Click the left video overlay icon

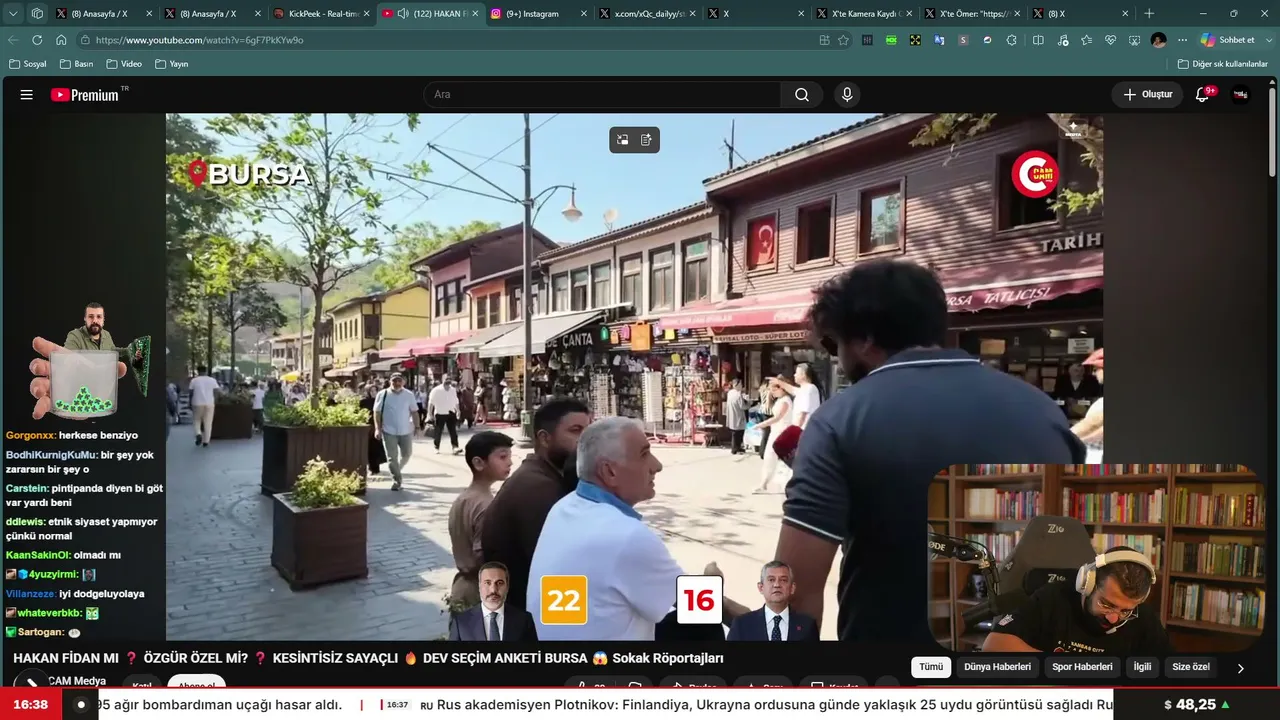pos(622,140)
